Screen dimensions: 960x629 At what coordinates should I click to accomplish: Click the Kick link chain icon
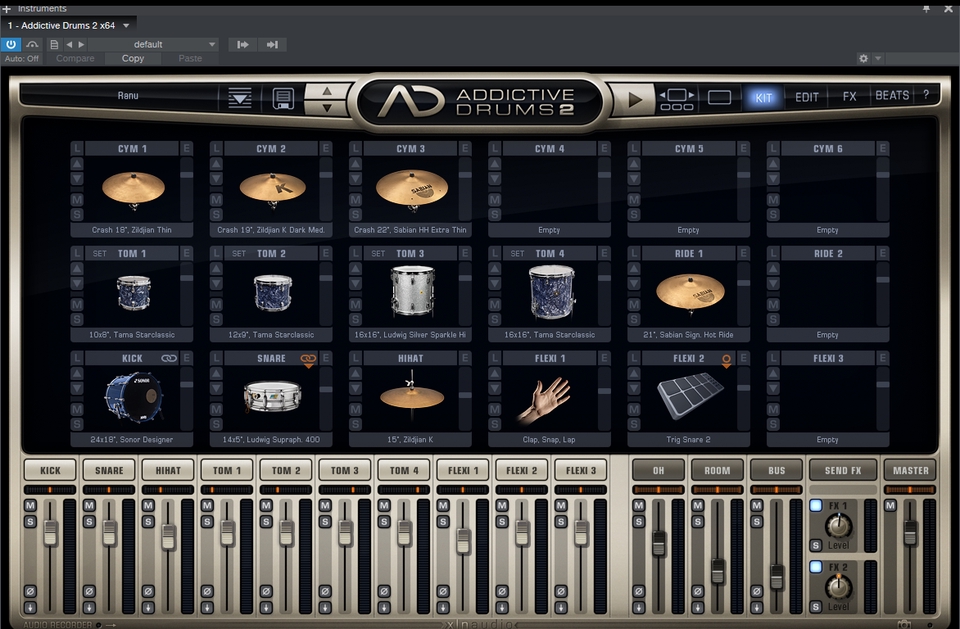168,358
